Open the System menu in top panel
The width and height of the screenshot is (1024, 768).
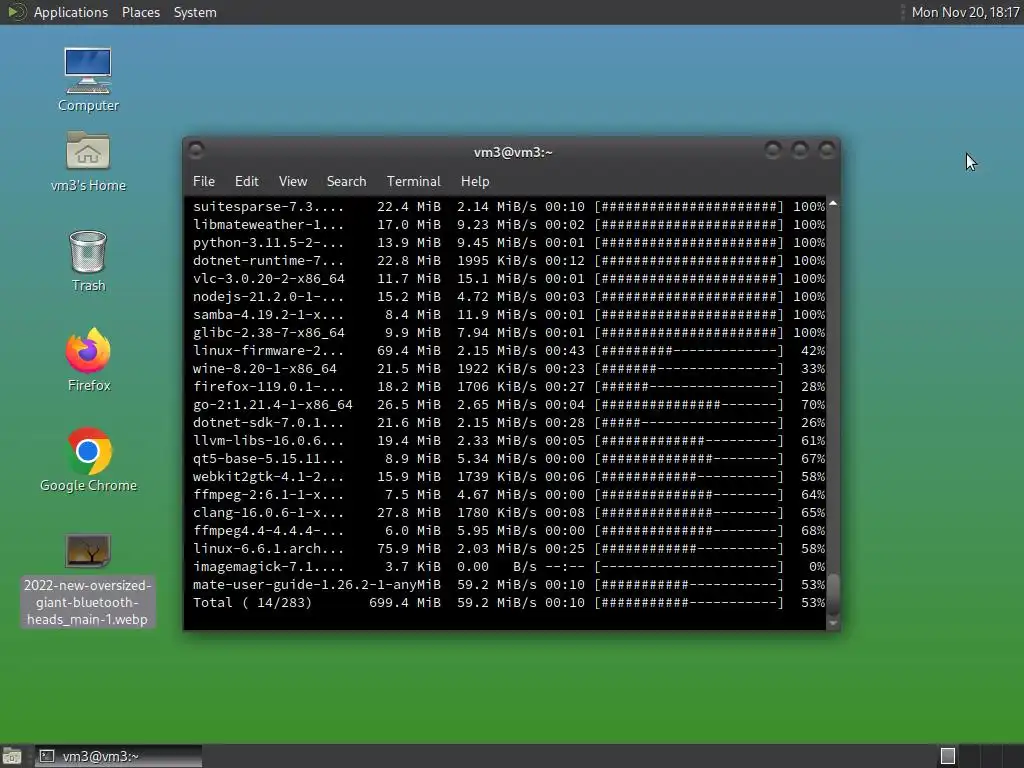195,12
